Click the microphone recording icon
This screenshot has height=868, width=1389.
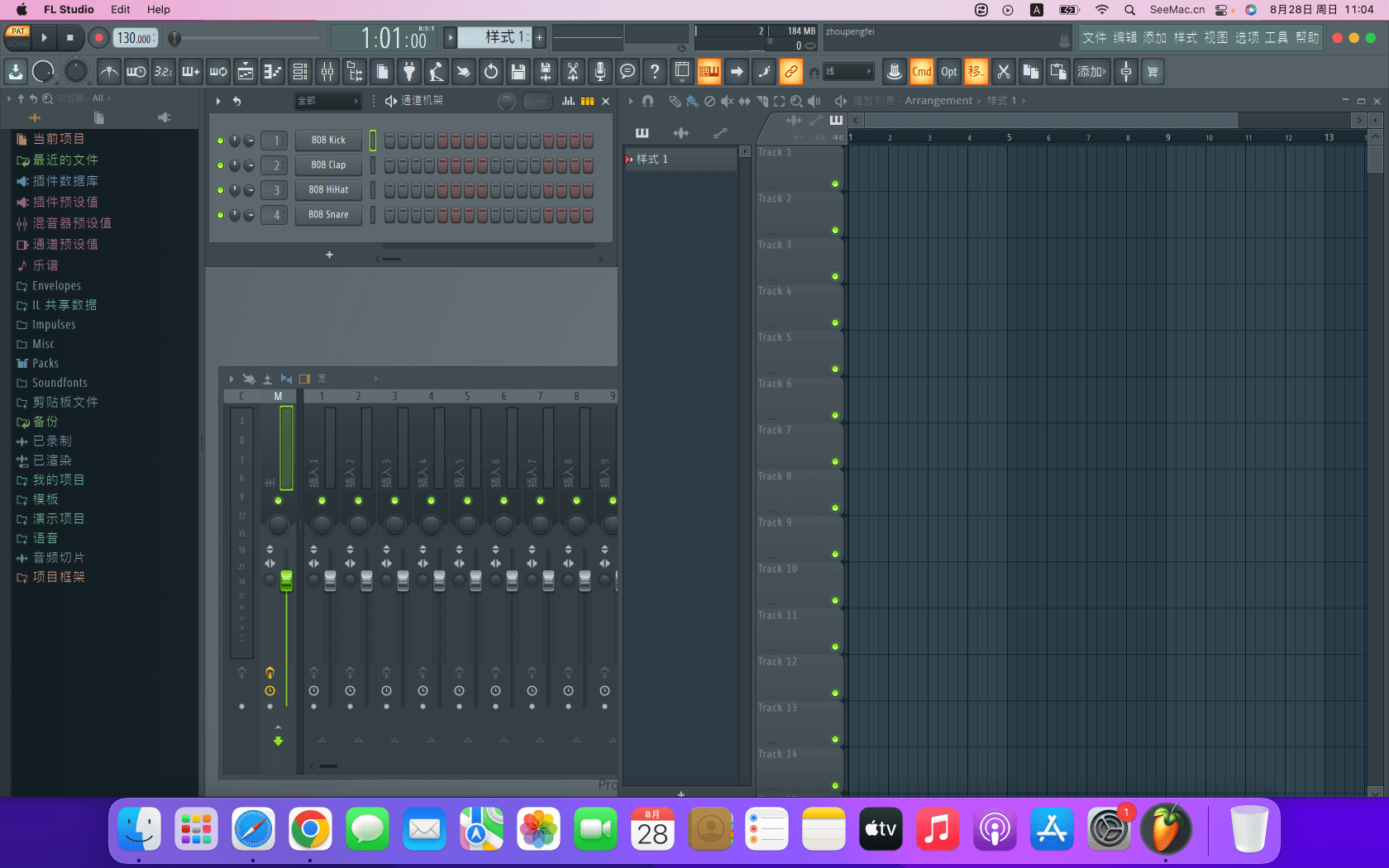(600, 72)
